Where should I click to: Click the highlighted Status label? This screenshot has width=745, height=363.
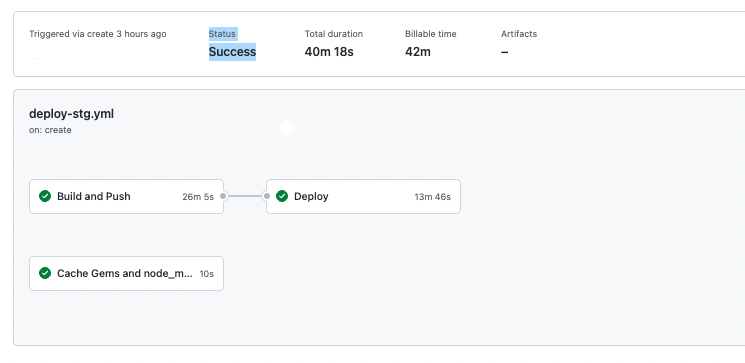click(x=222, y=34)
